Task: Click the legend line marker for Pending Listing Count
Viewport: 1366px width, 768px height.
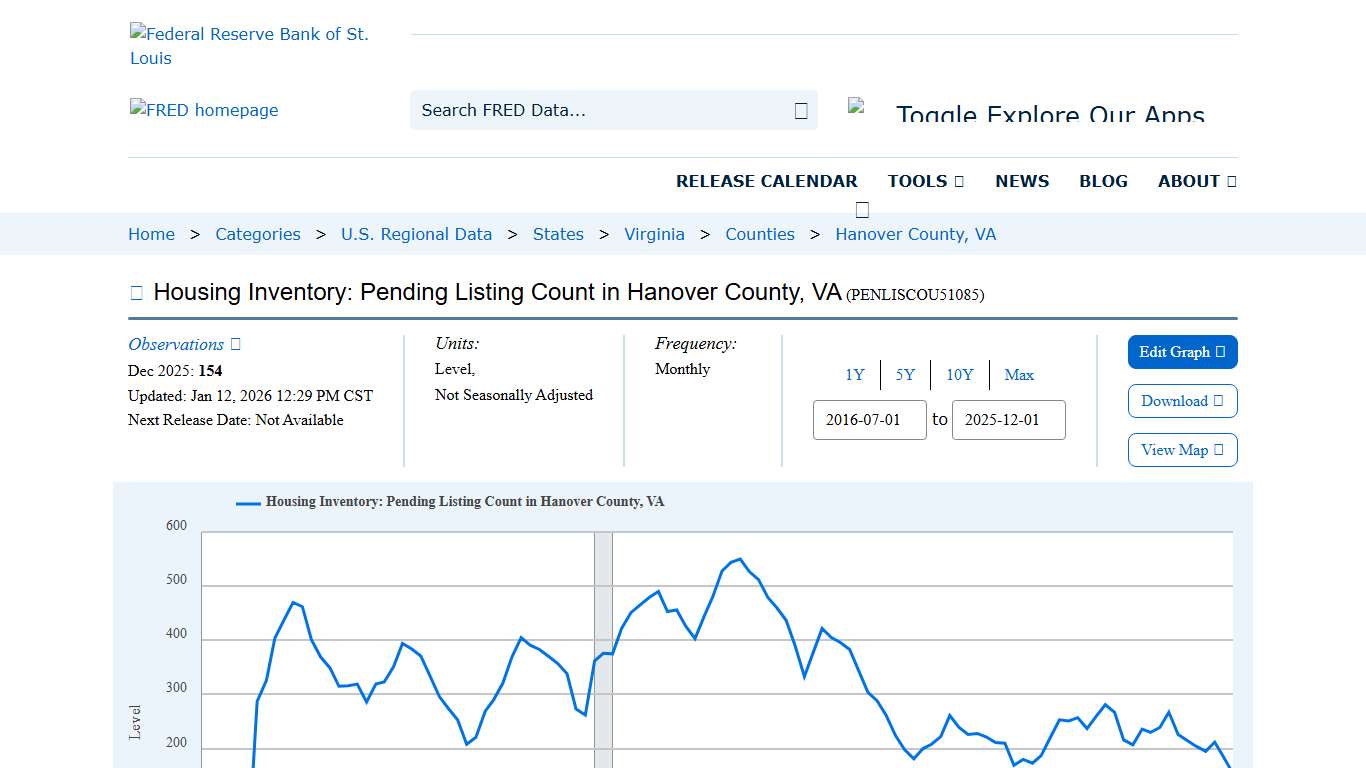Action: [x=246, y=502]
